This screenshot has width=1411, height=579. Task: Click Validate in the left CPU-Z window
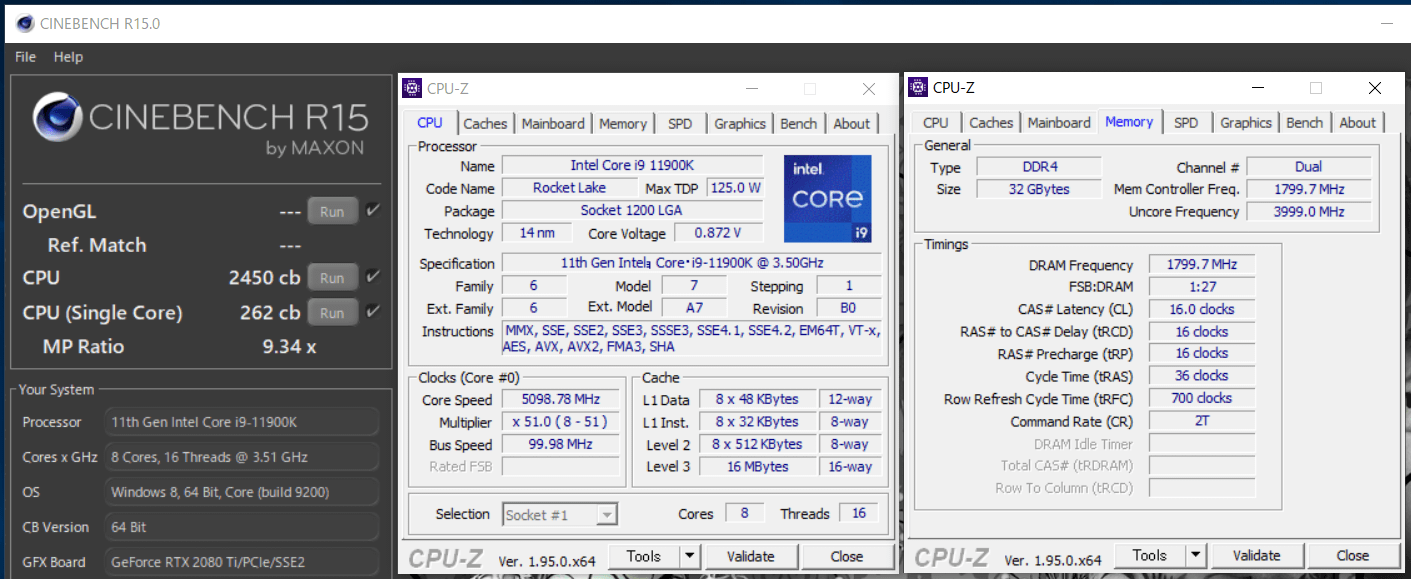coord(751,556)
